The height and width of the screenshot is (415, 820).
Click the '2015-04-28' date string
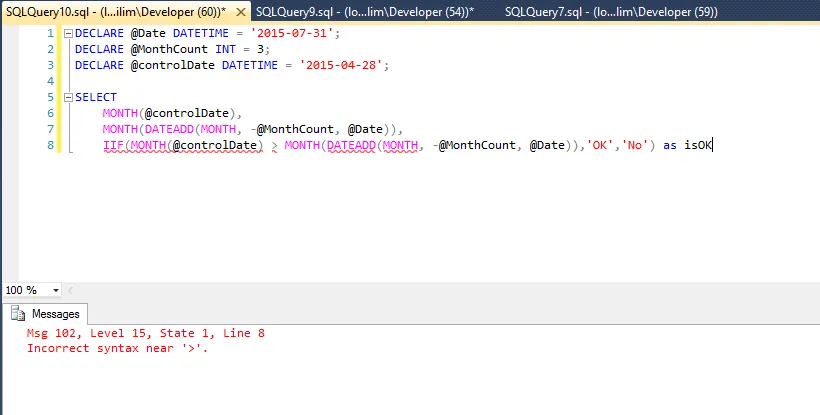pos(341,65)
